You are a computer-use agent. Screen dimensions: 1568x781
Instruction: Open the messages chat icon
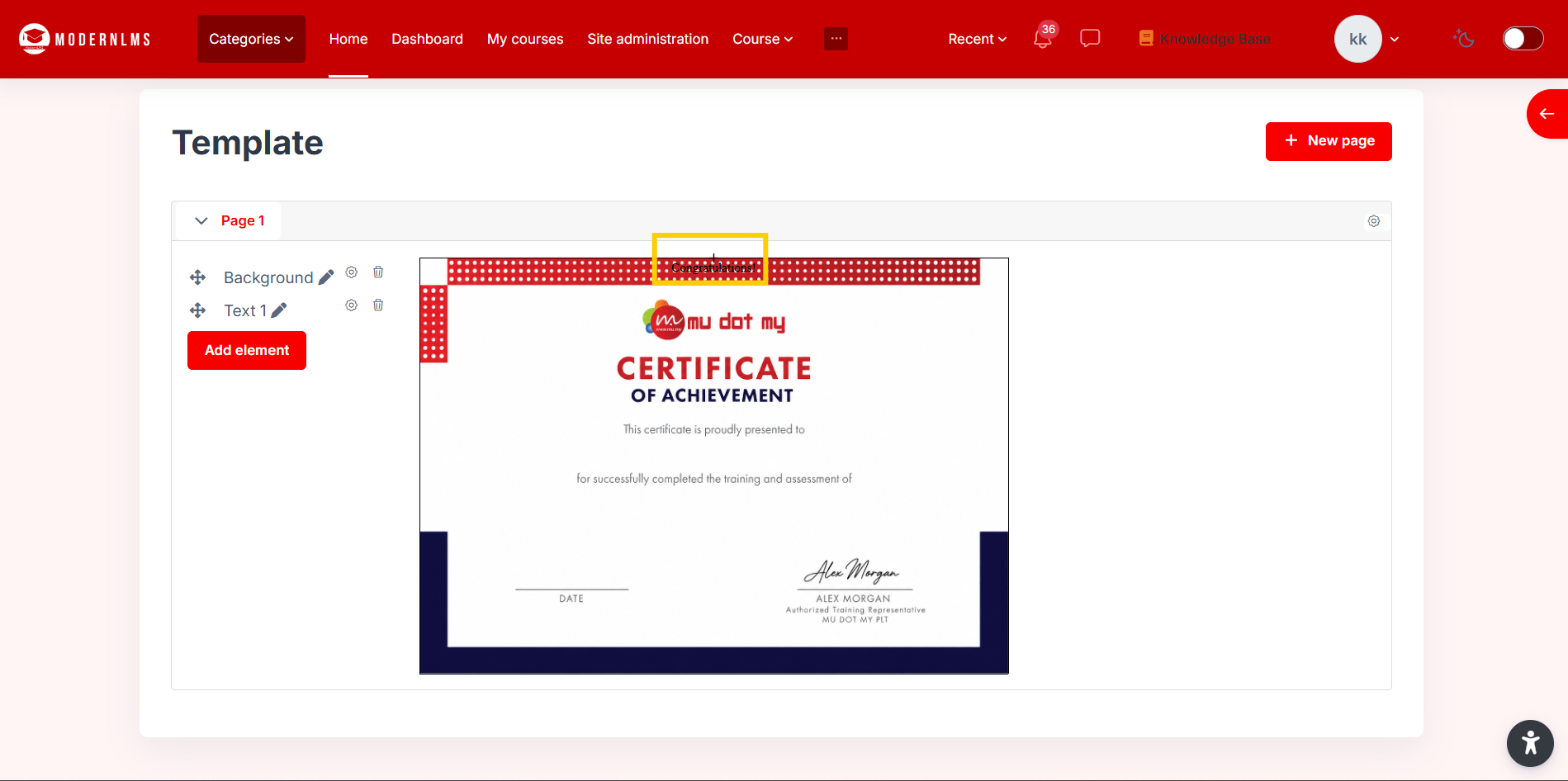coord(1090,38)
